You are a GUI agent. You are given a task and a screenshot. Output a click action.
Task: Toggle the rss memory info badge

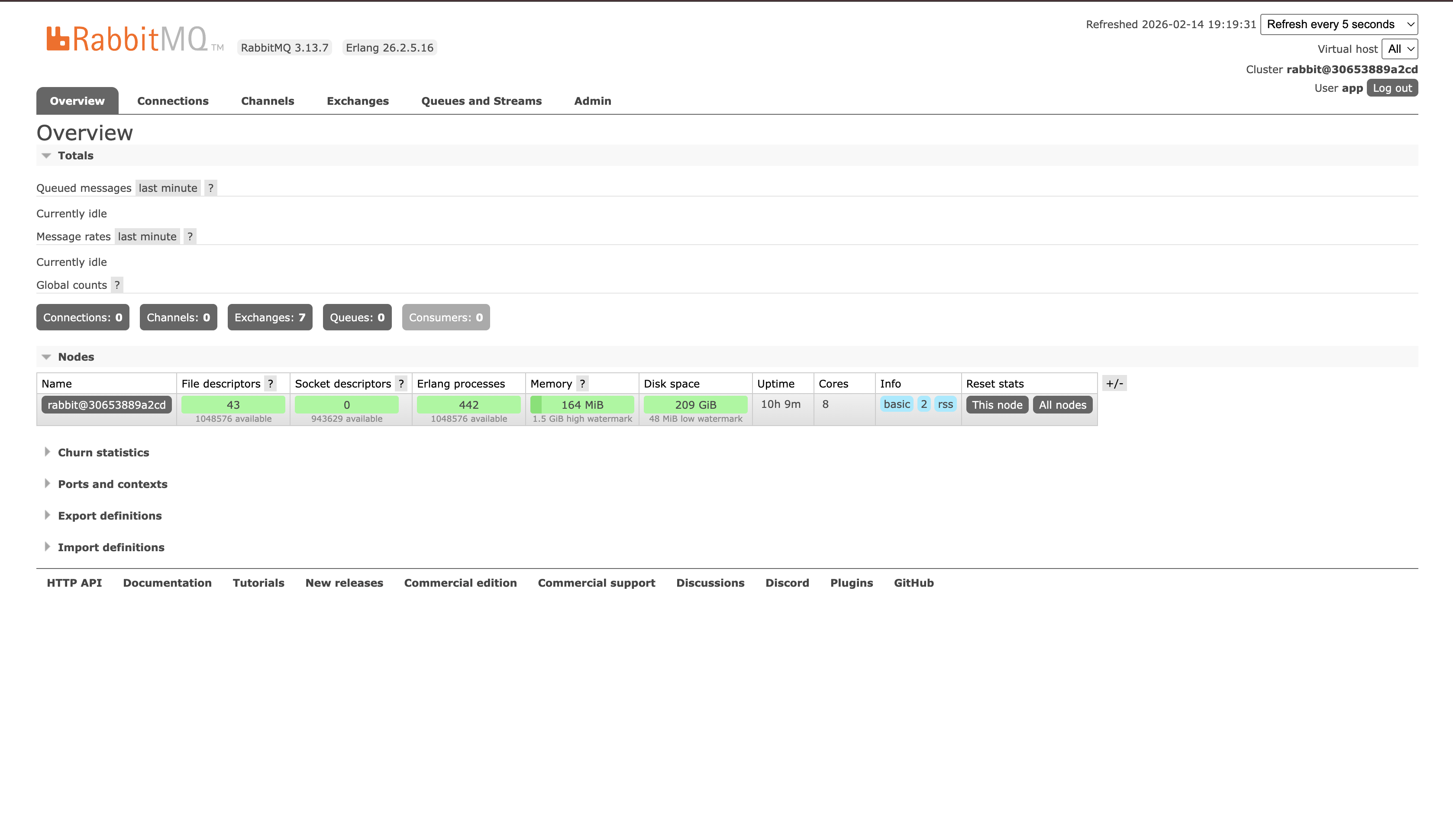945,404
